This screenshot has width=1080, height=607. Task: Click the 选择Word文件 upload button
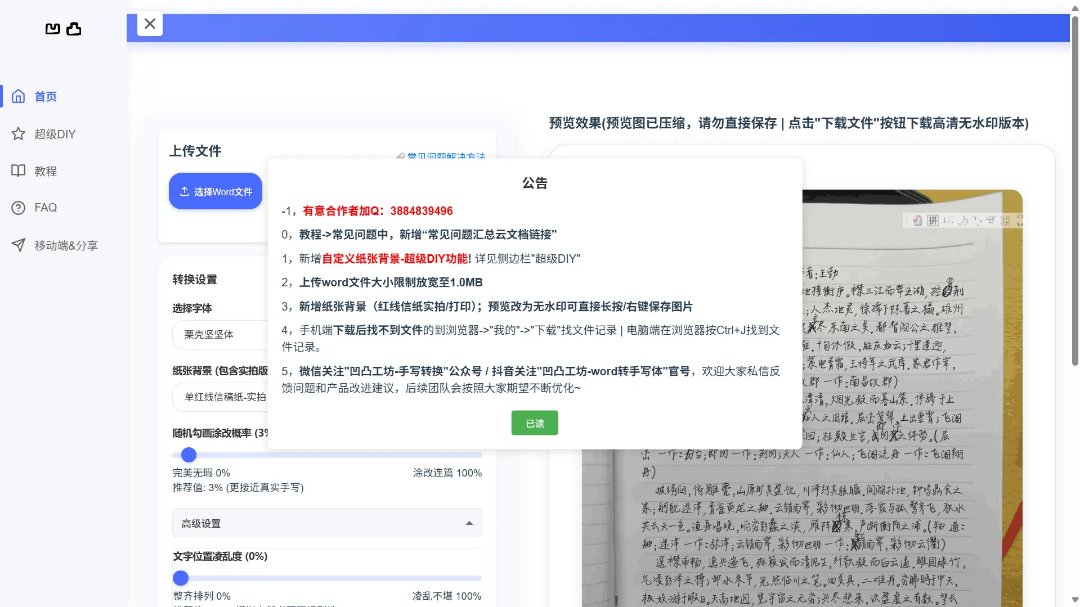point(215,191)
